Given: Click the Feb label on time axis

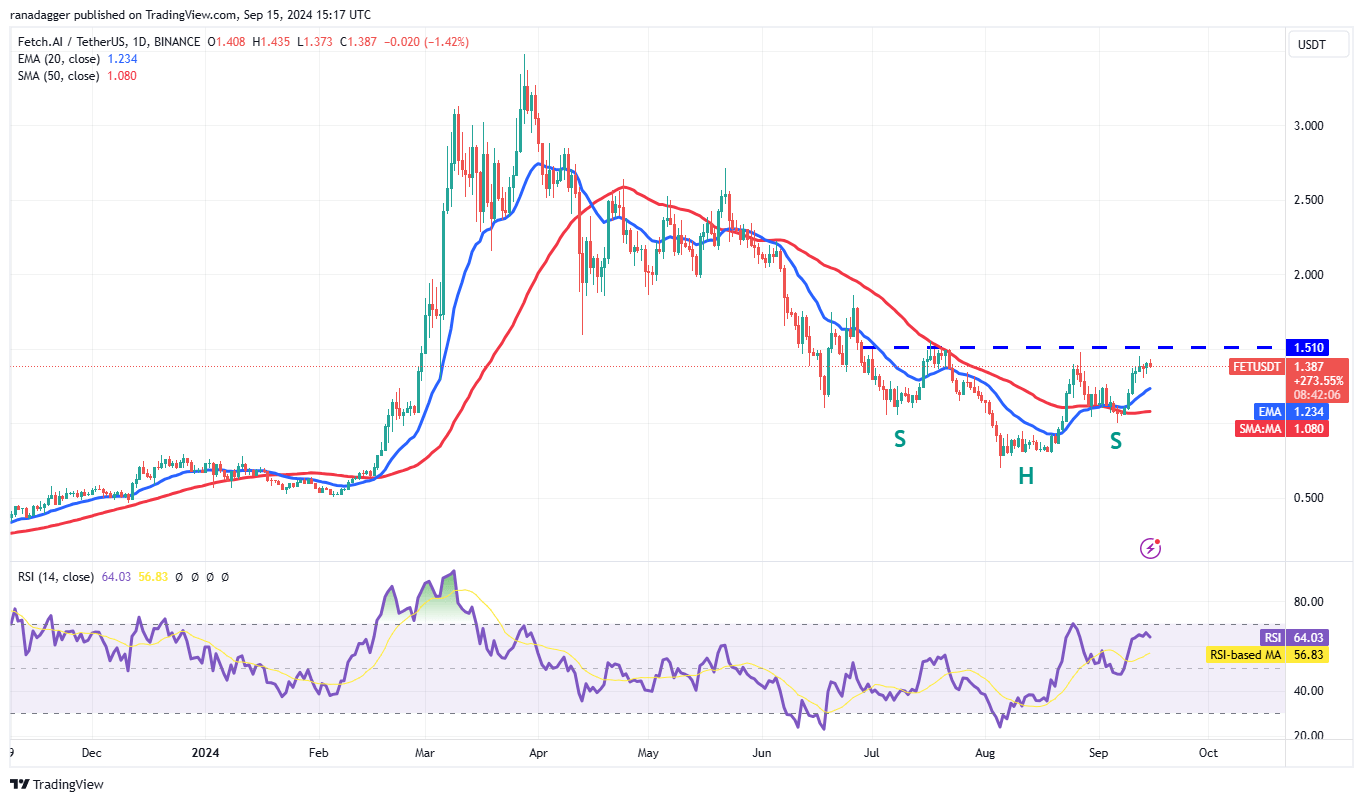Looking at the screenshot, I should pos(318,753).
